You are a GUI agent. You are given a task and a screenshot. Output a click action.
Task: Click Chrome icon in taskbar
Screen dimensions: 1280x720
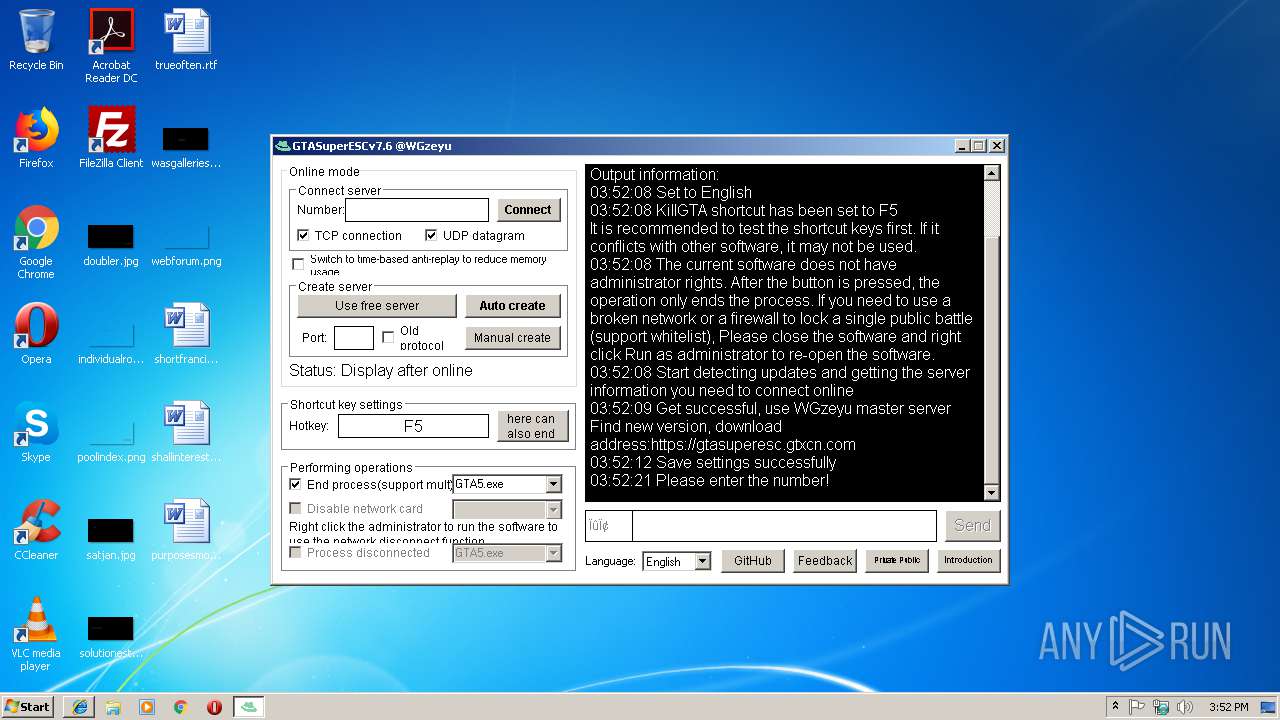point(181,707)
